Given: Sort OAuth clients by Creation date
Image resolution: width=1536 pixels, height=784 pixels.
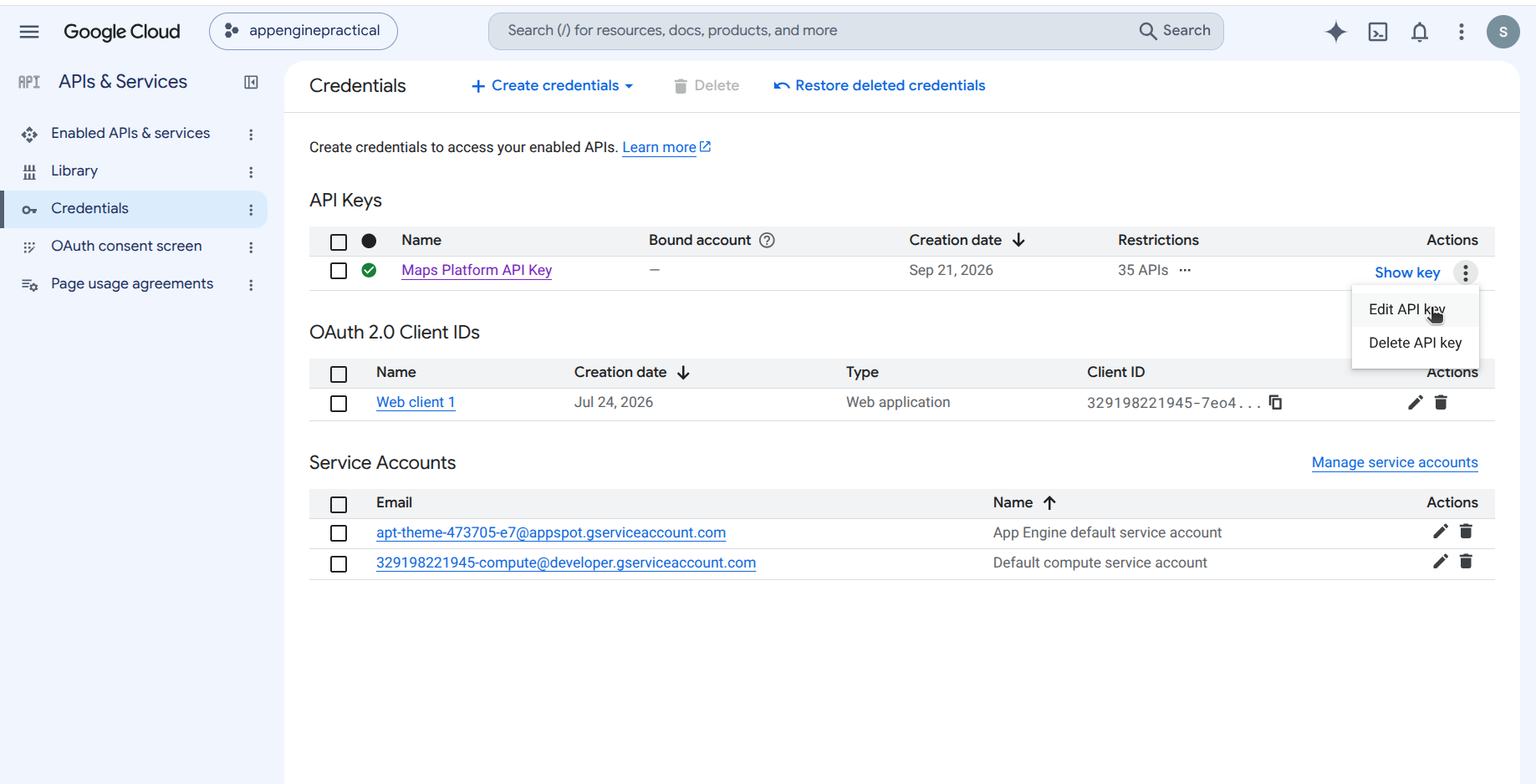Looking at the screenshot, I should pyautogui.click(x=632, y=373).
